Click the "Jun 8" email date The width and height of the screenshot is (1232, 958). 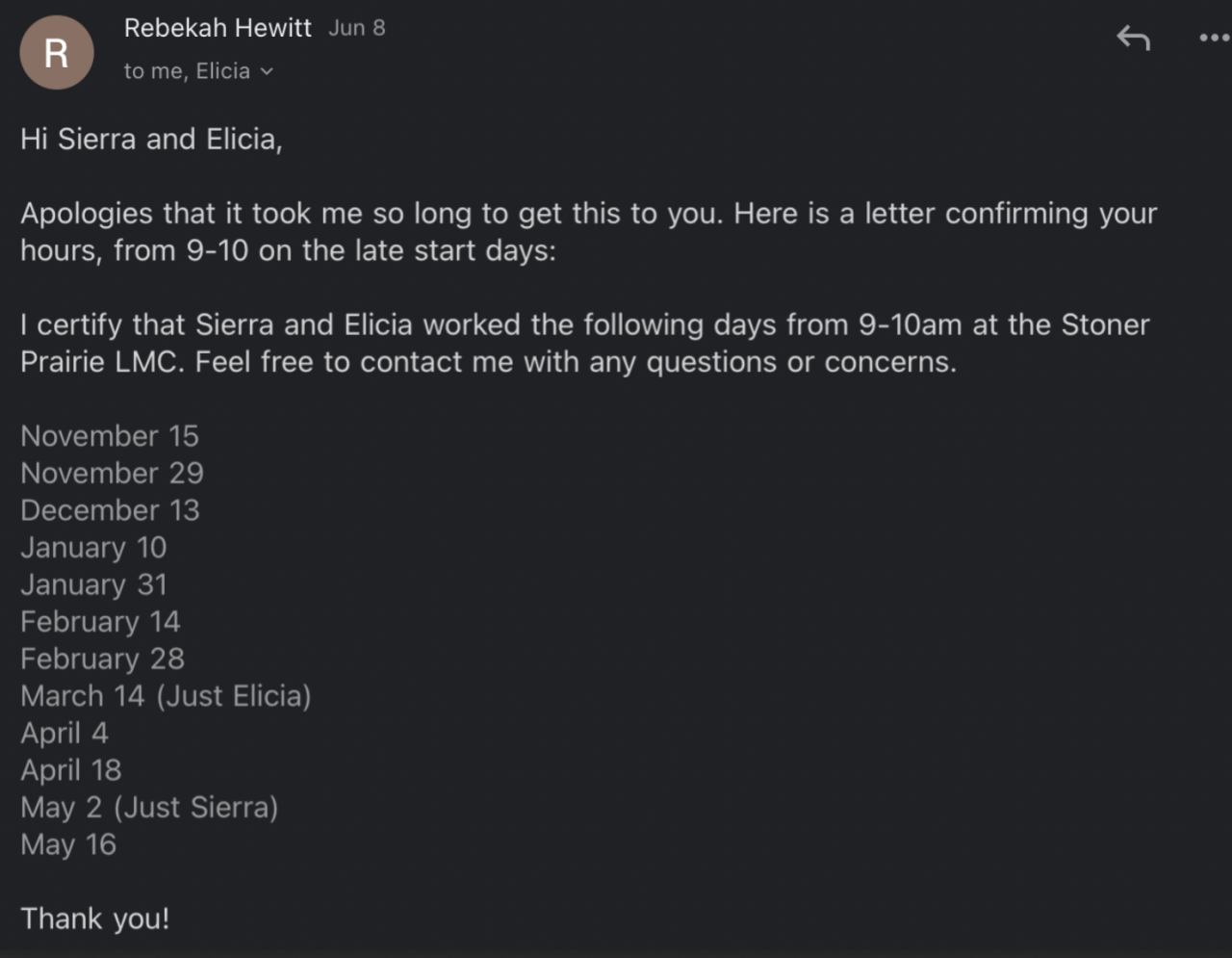pyautogui.click(x=356, y=28)
